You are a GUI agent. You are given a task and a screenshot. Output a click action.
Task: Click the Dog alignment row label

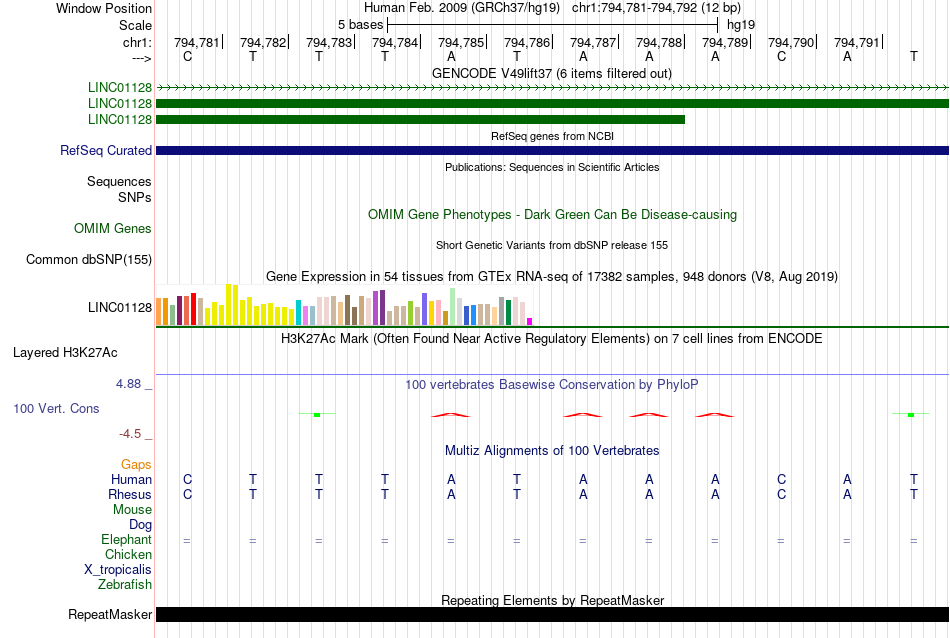pos(140,525)
